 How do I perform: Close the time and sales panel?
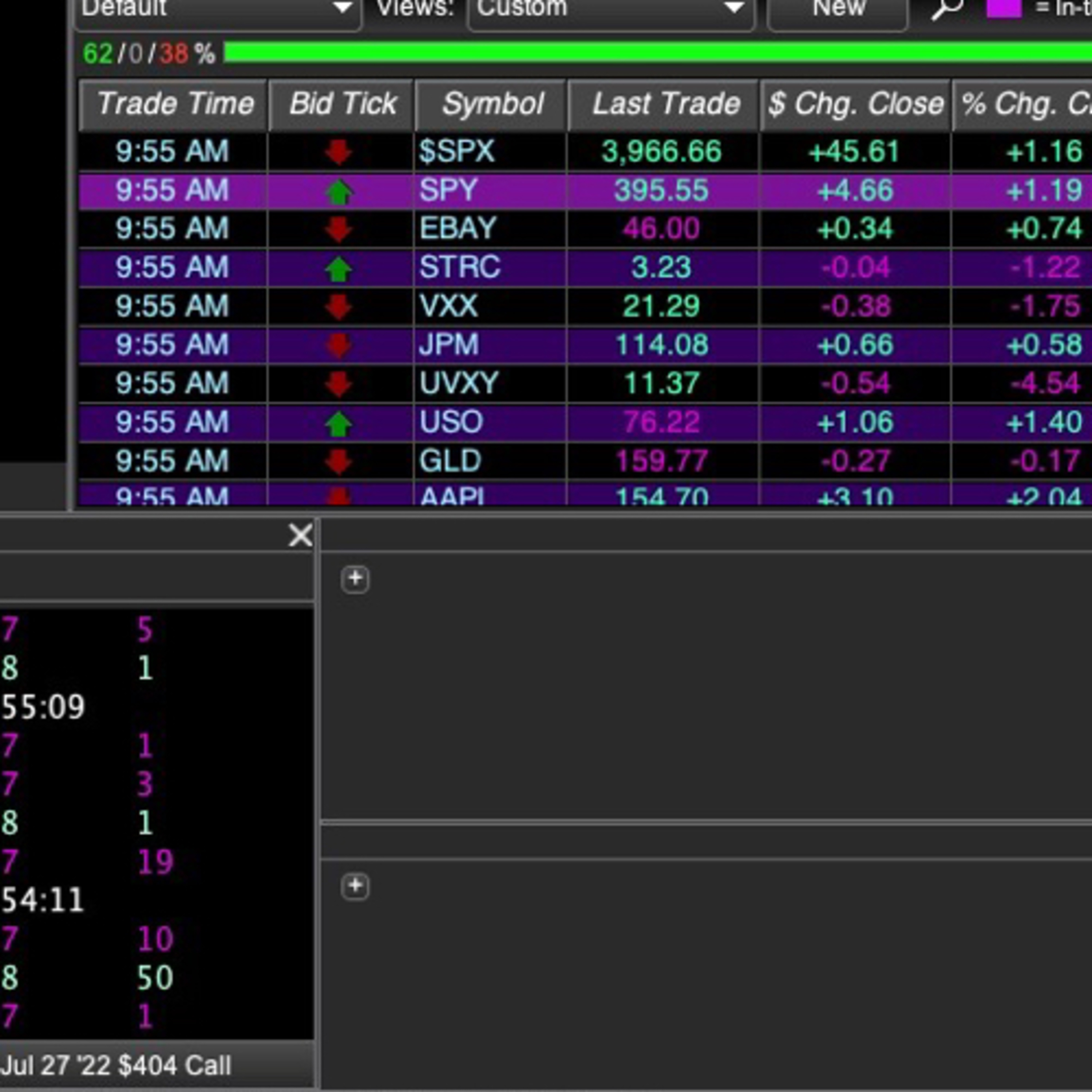(300, 535)
